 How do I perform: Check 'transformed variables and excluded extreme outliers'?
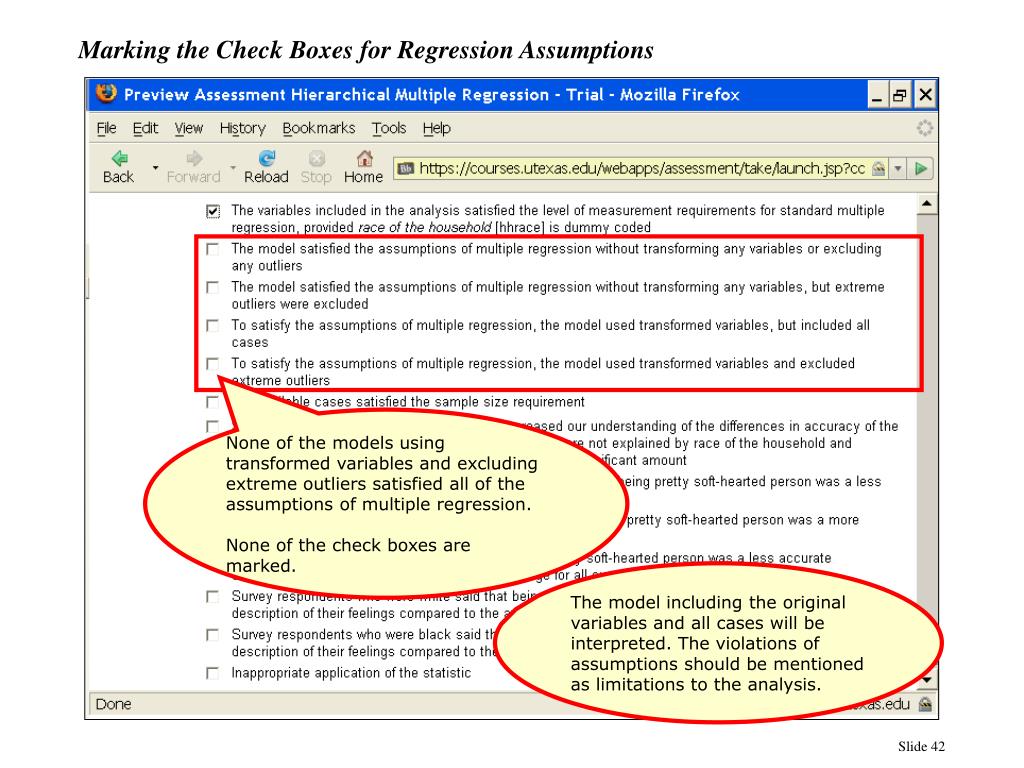point(213,363)
